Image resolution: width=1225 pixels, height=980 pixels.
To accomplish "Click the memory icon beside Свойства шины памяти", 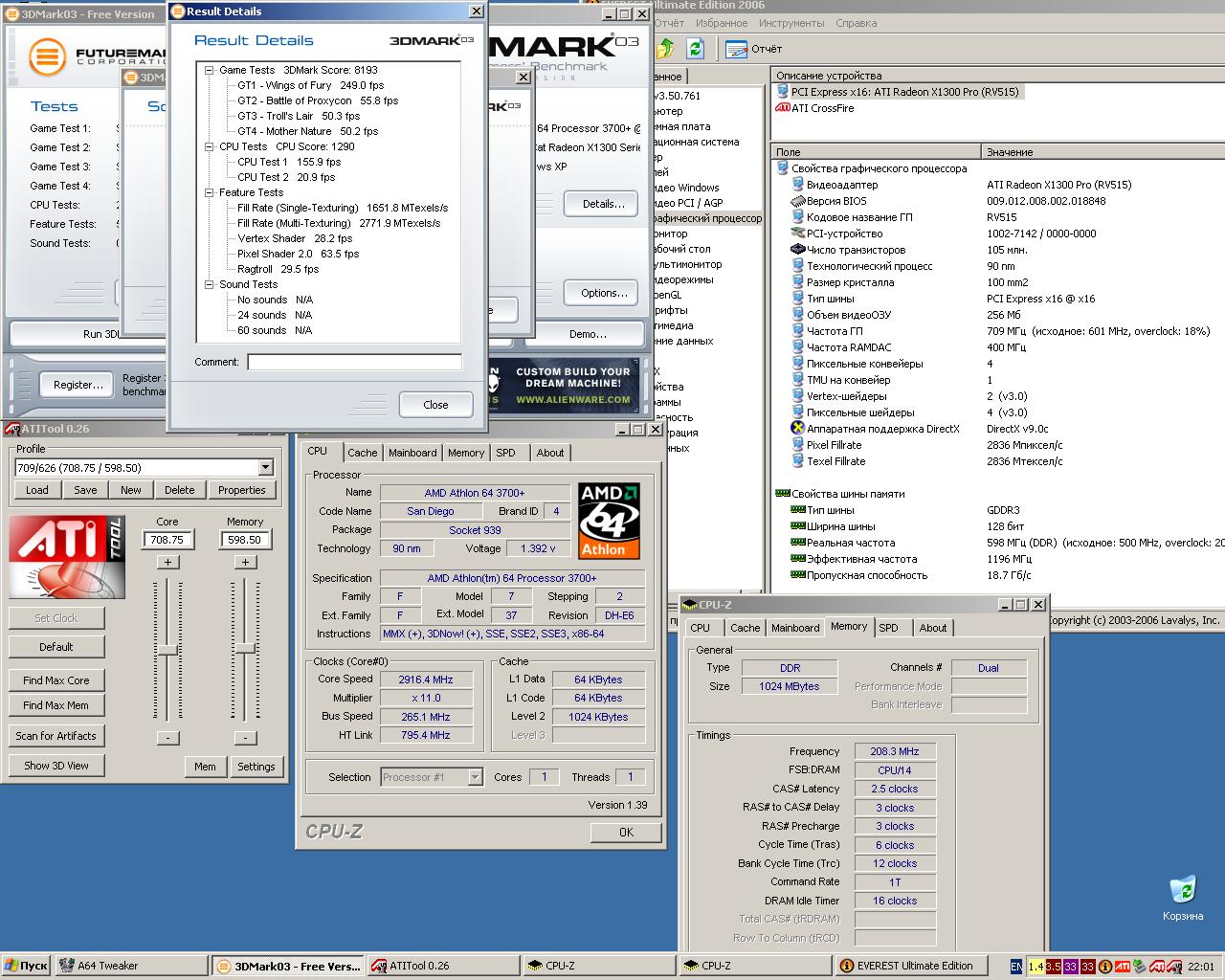I will pos(782,494).
